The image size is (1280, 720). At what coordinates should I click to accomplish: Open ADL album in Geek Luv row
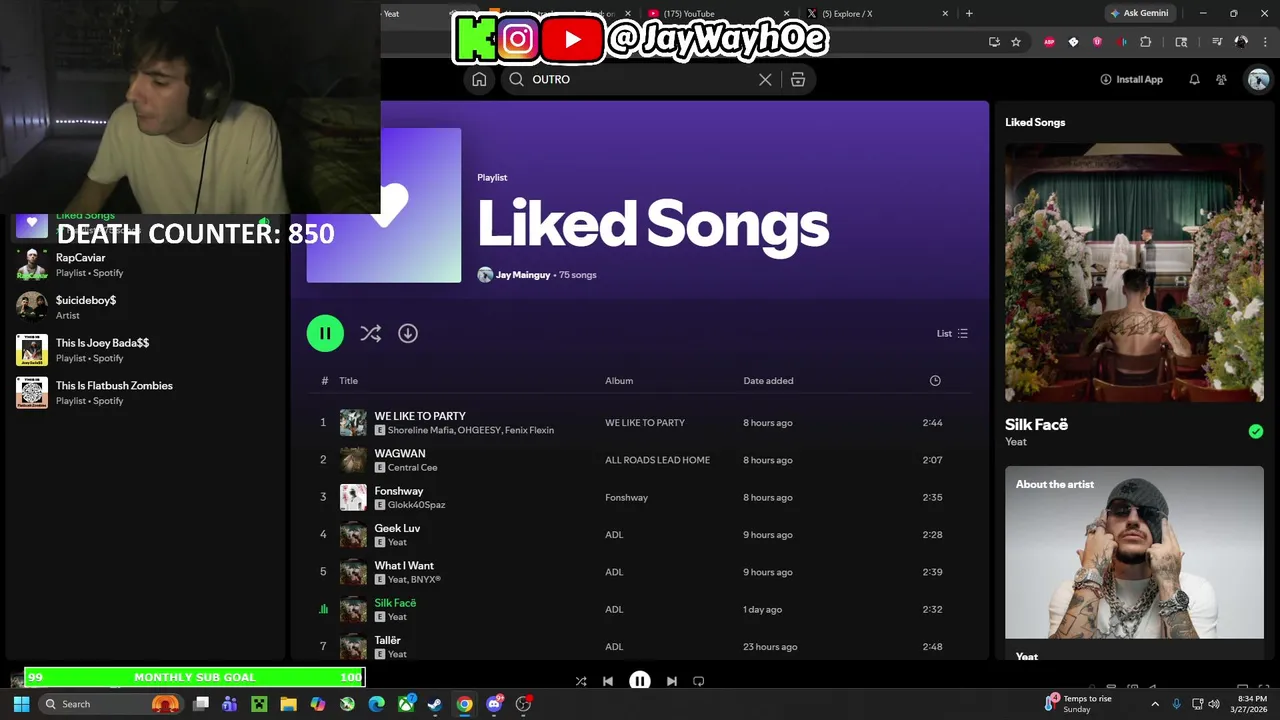(x=614, y=534)
